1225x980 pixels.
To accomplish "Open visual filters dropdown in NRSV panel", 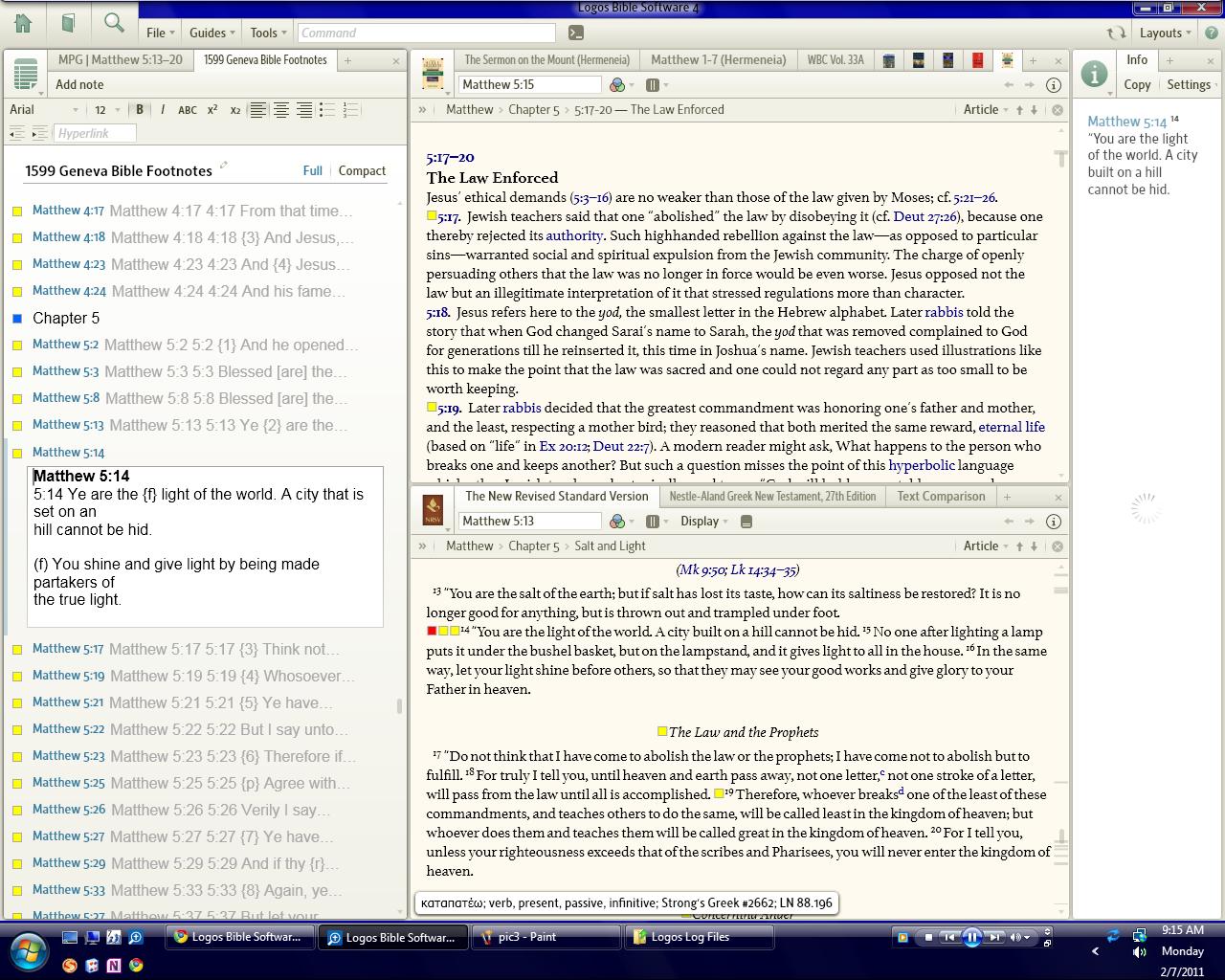I will coord(621,522).
